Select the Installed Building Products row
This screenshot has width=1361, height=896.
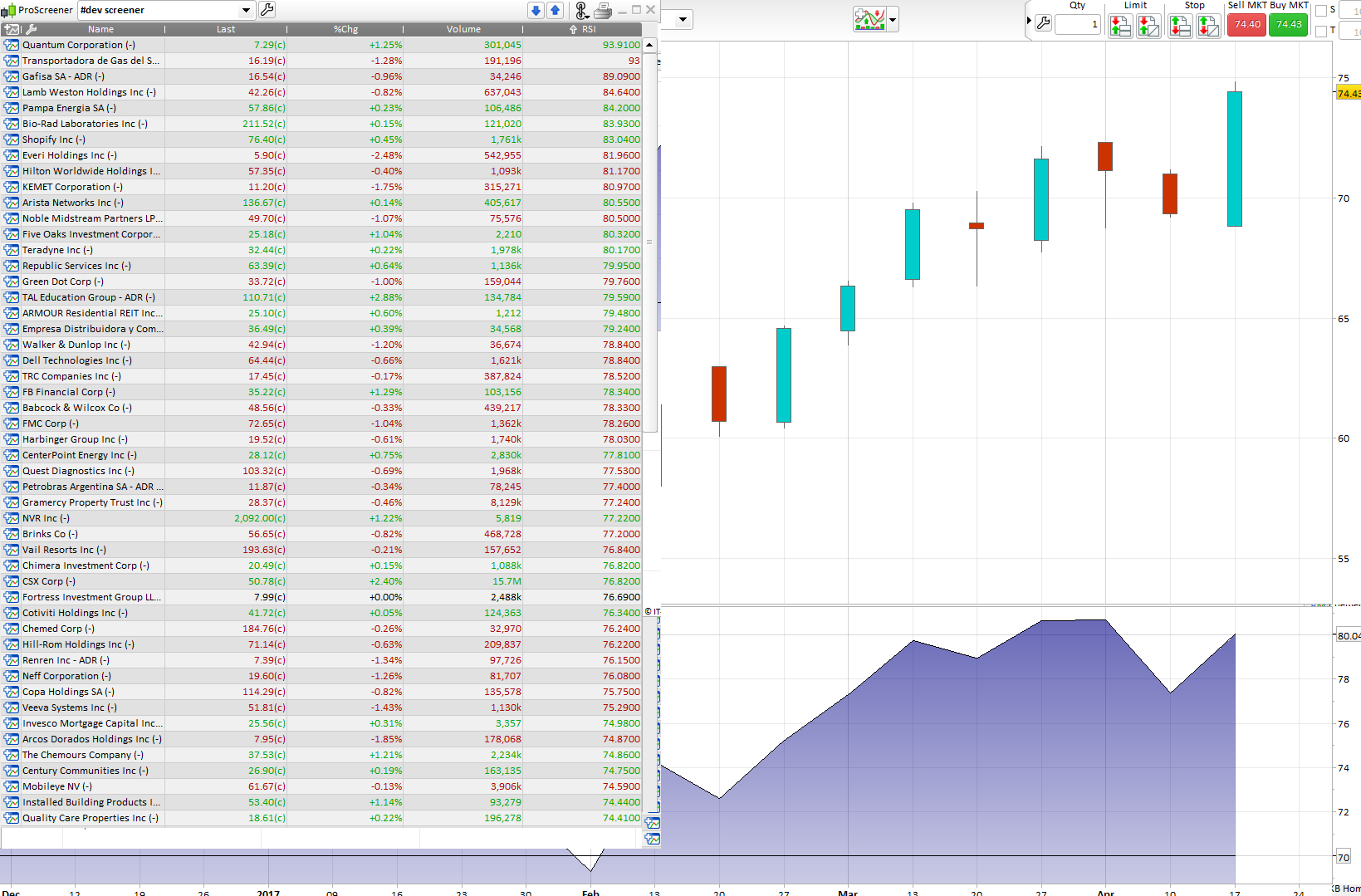pos(322,802)
